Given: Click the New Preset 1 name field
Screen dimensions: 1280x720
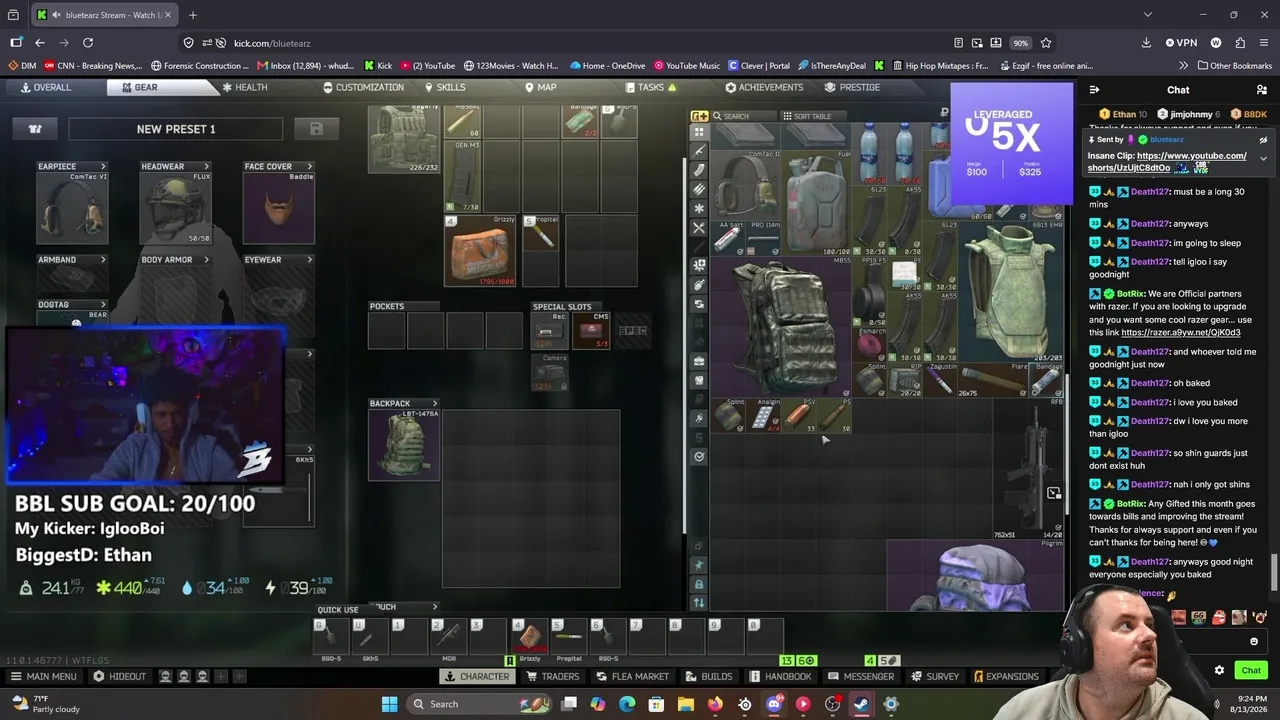Looking at the screenshot, I should click(176, 129).
